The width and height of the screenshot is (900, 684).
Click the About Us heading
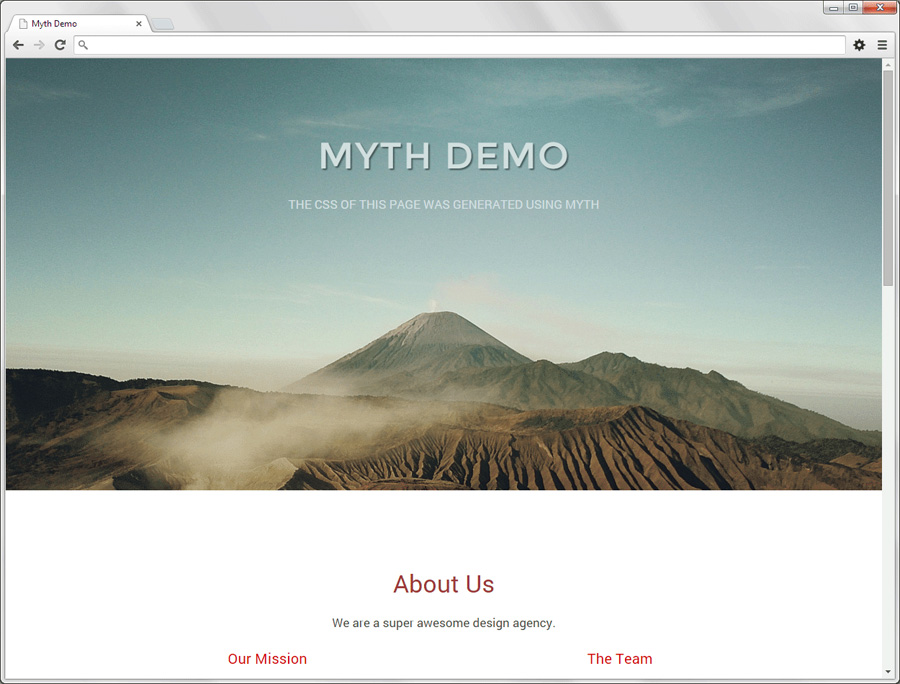443,585
